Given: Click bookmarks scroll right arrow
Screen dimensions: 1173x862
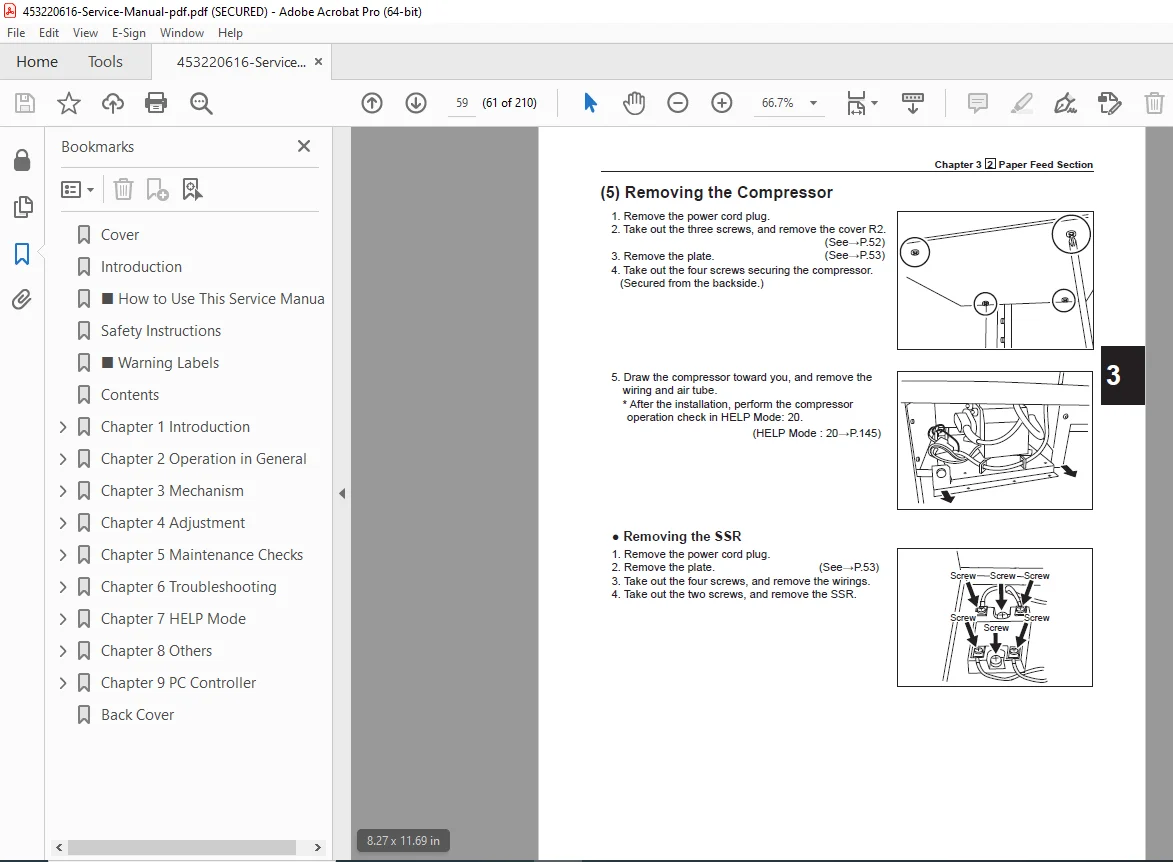Looking at the screenshot, I should (x=318, y=848).
